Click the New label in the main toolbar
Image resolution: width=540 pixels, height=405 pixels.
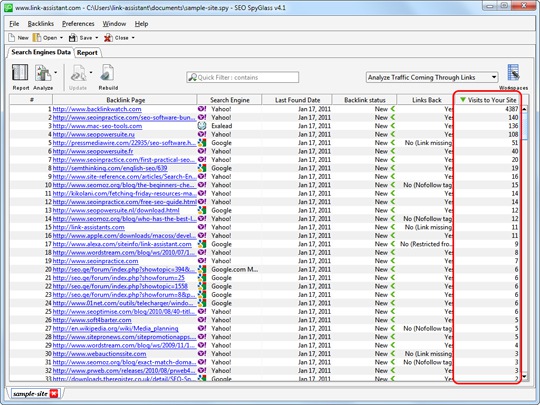tap(23, 38)
